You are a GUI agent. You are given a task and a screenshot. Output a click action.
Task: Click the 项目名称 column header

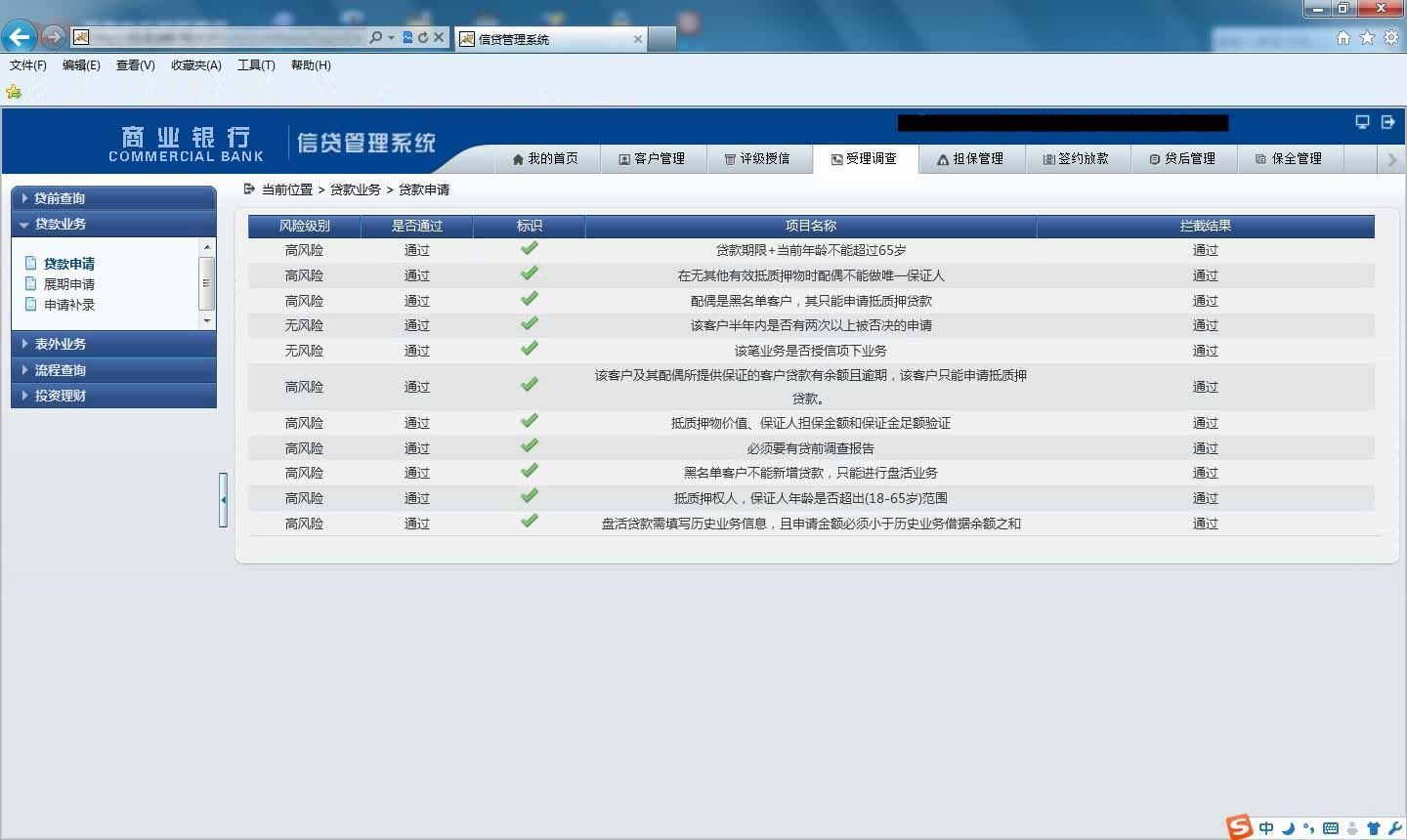click(x=811, y=226)
